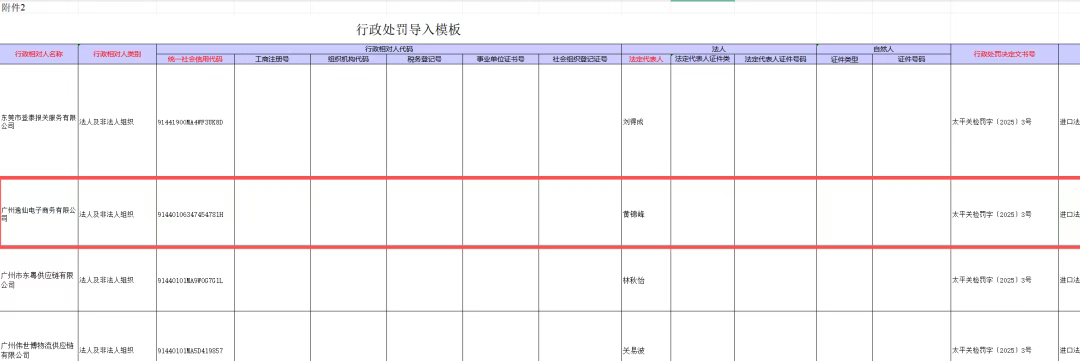Click the 社会组织登记证号 column header
This screenshot has width=1080, height=361.
tap(580, 60)
